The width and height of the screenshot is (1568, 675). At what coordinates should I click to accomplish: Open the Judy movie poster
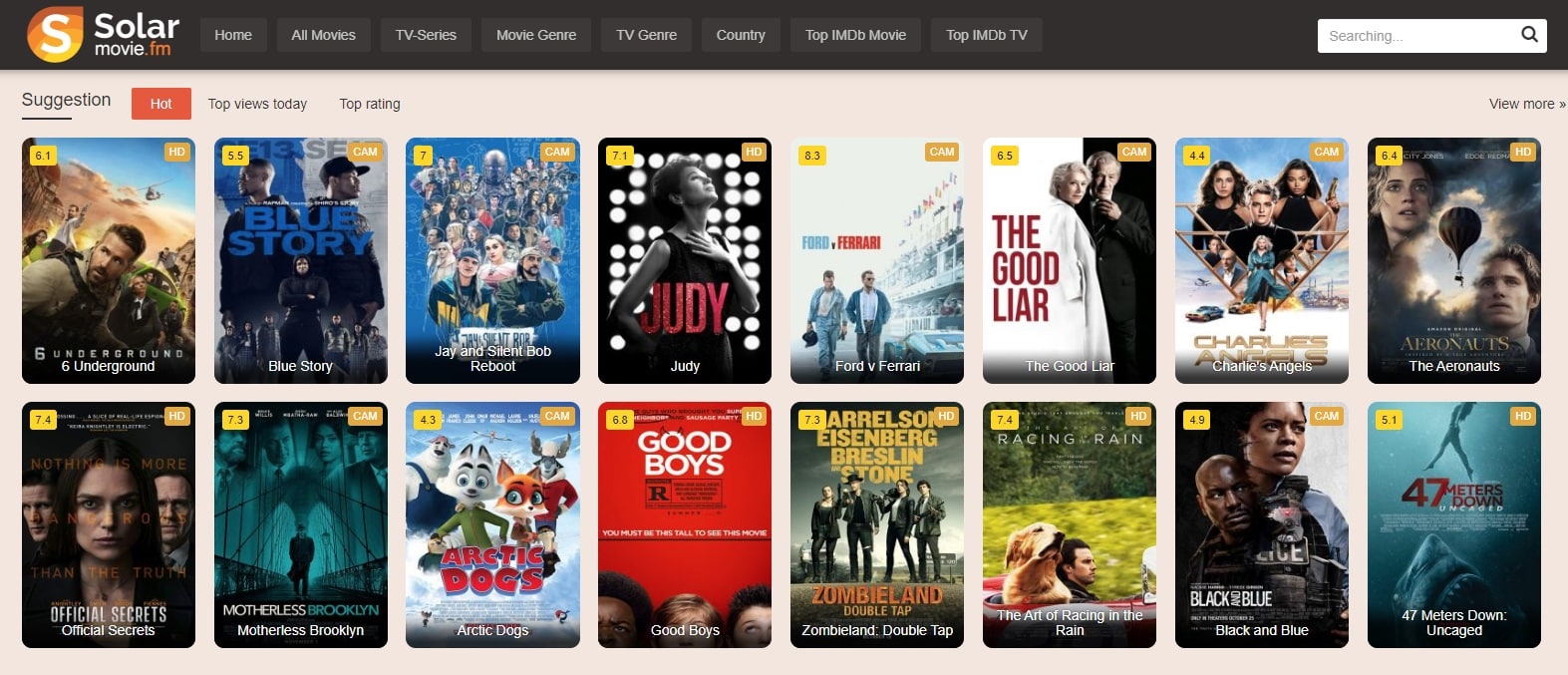(685, 260)
